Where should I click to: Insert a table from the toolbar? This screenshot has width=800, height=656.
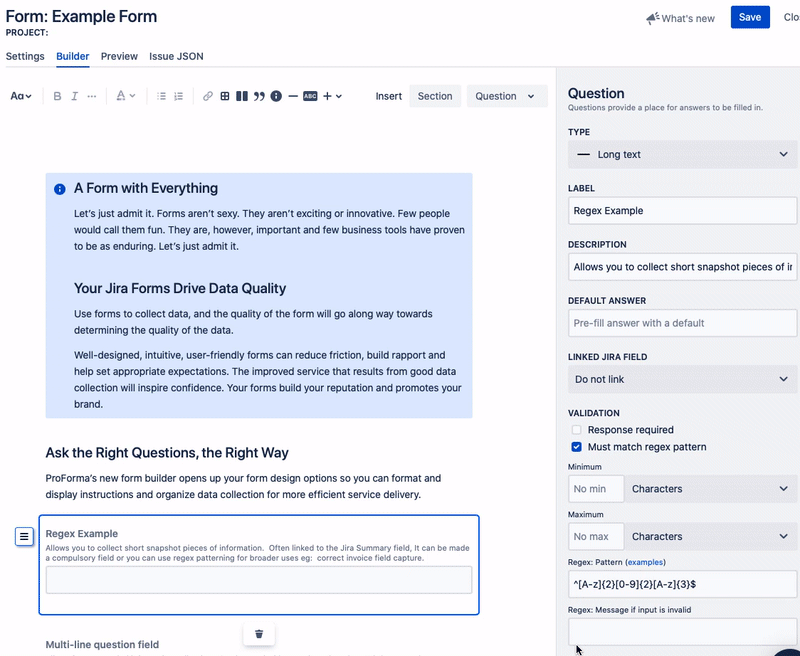[x=225, y=96]
